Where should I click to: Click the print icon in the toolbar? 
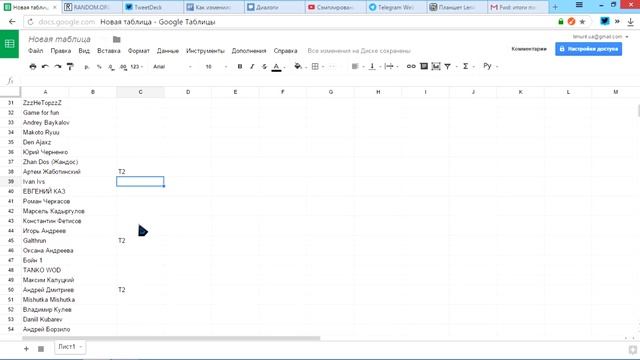click(33, 67)
